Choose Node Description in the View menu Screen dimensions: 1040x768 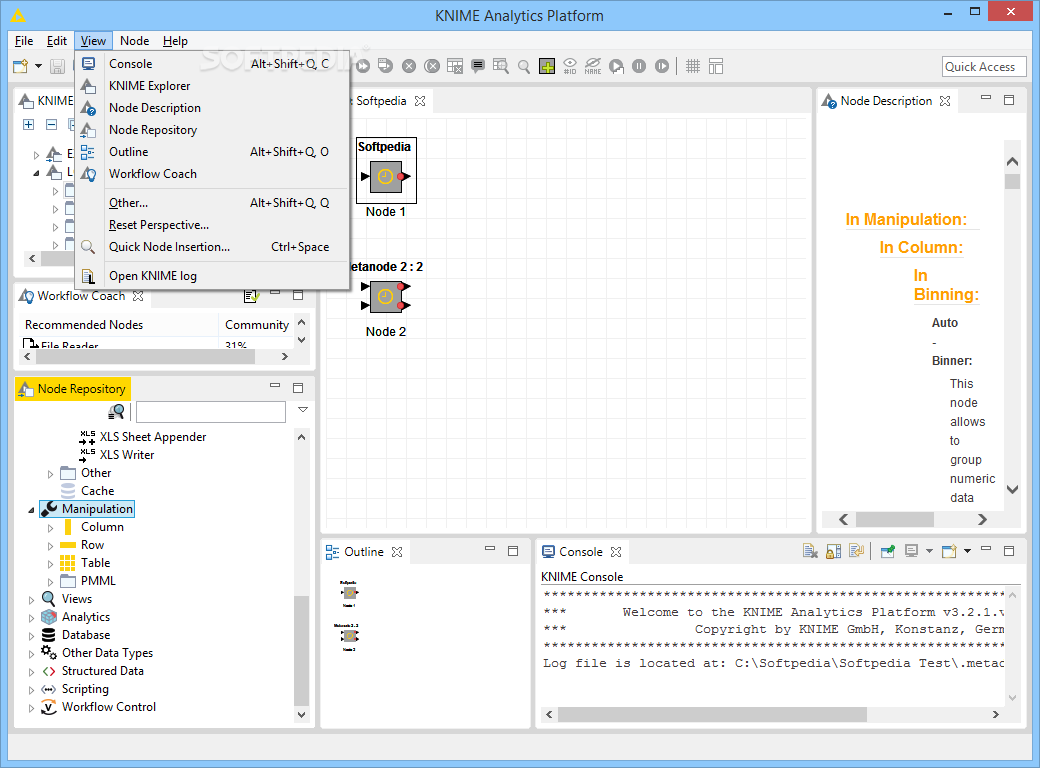[212, 107]
